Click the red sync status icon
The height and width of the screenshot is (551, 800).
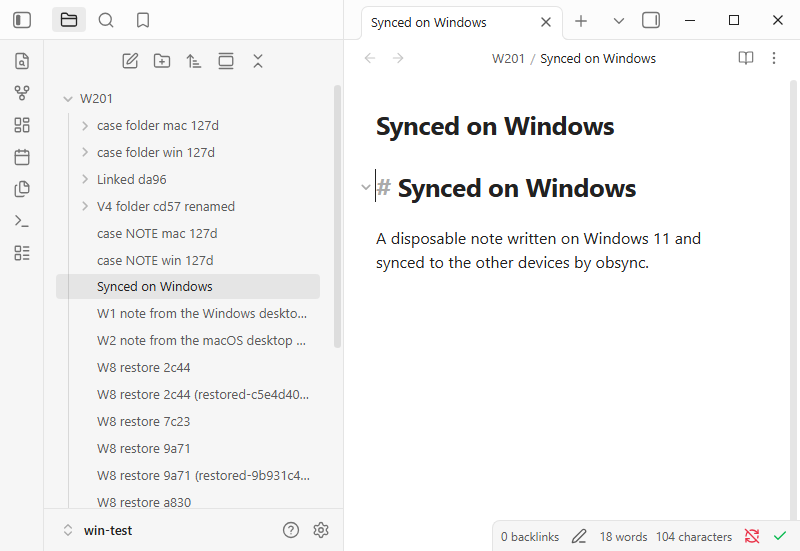tap(752, 536)
